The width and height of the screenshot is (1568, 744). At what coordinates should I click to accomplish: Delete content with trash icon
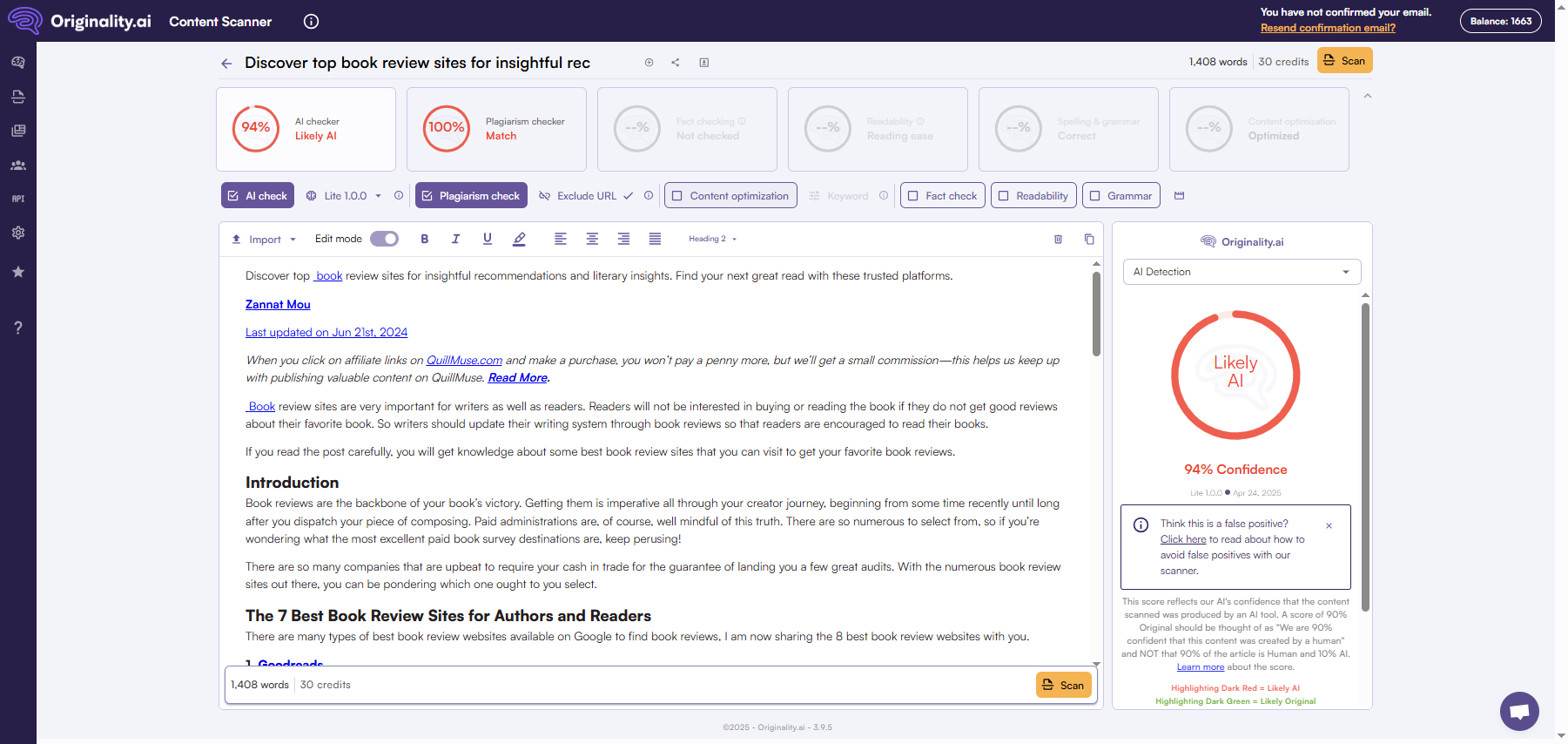(1058, 239)
